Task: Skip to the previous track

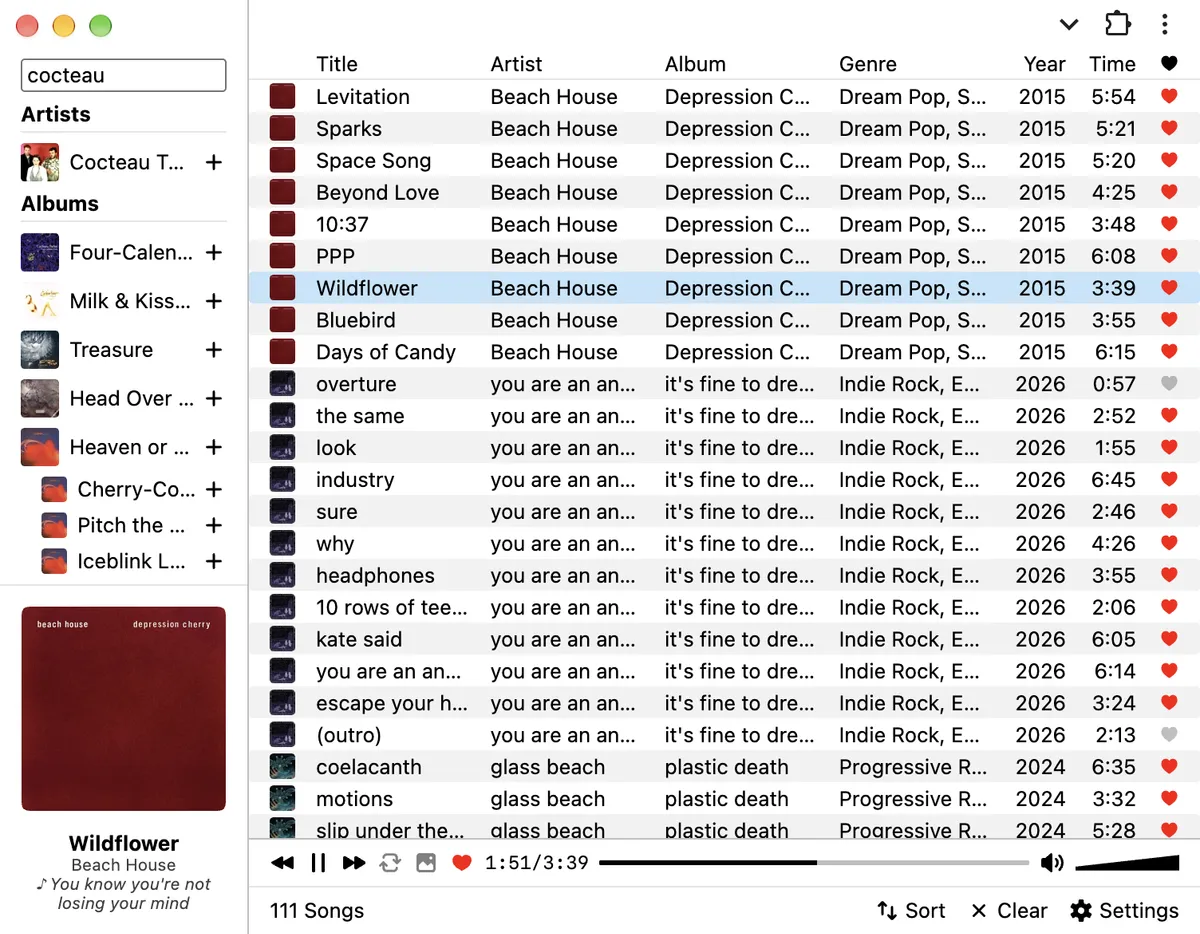Action: (283, 863)
